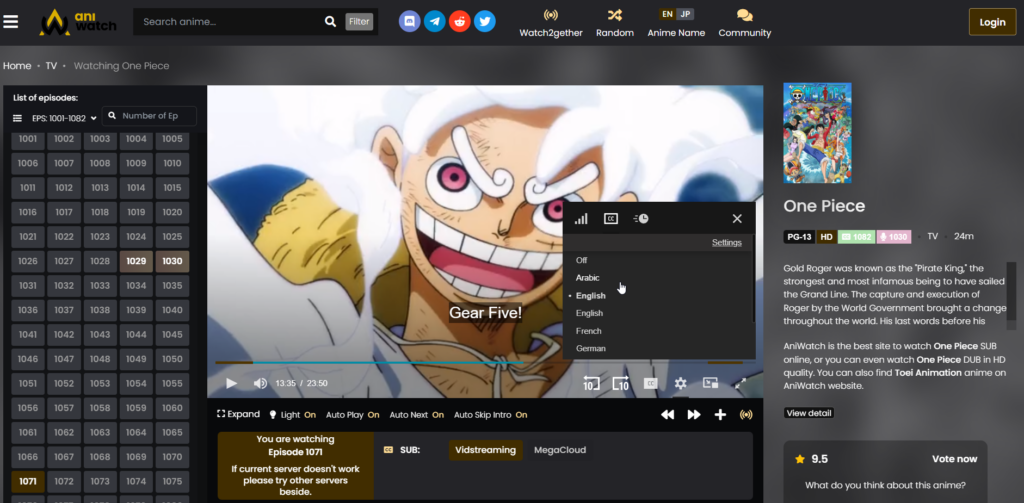The width and height of the screenshot is (1024, 503).
Task: Open the hamburger sidebar menu
Action: [x=10, y=22]
